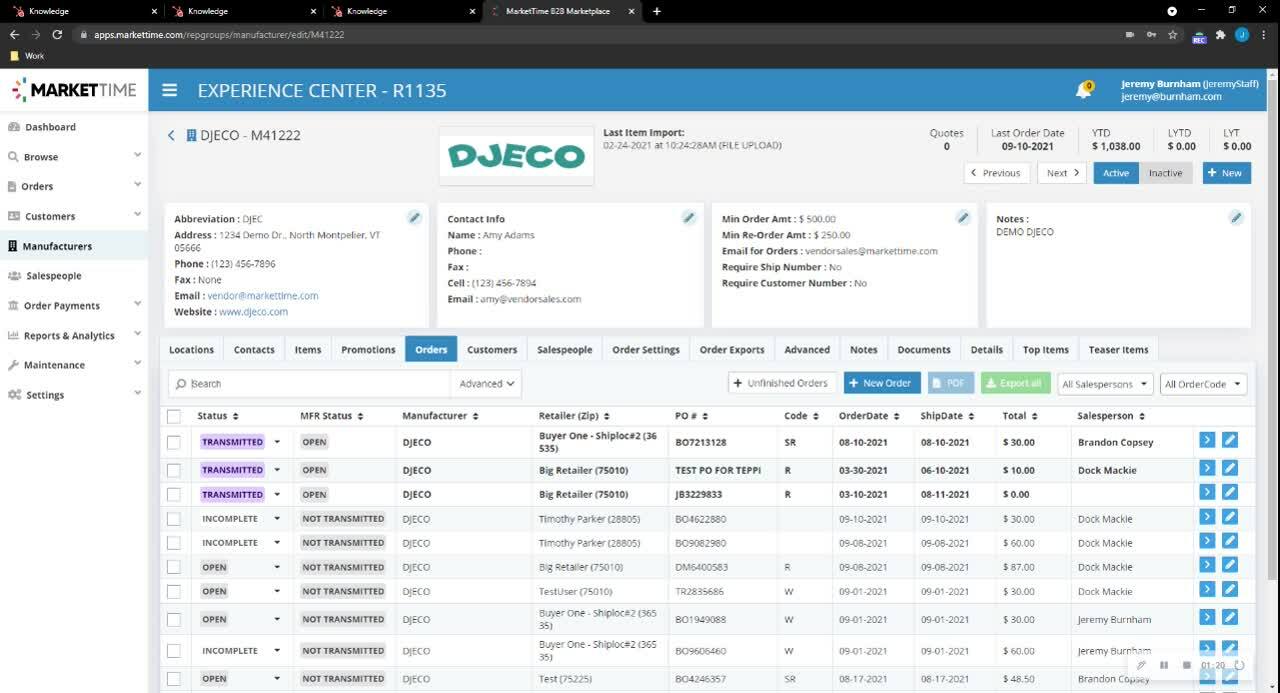Click the DJECO logo image

coord(516,155)
